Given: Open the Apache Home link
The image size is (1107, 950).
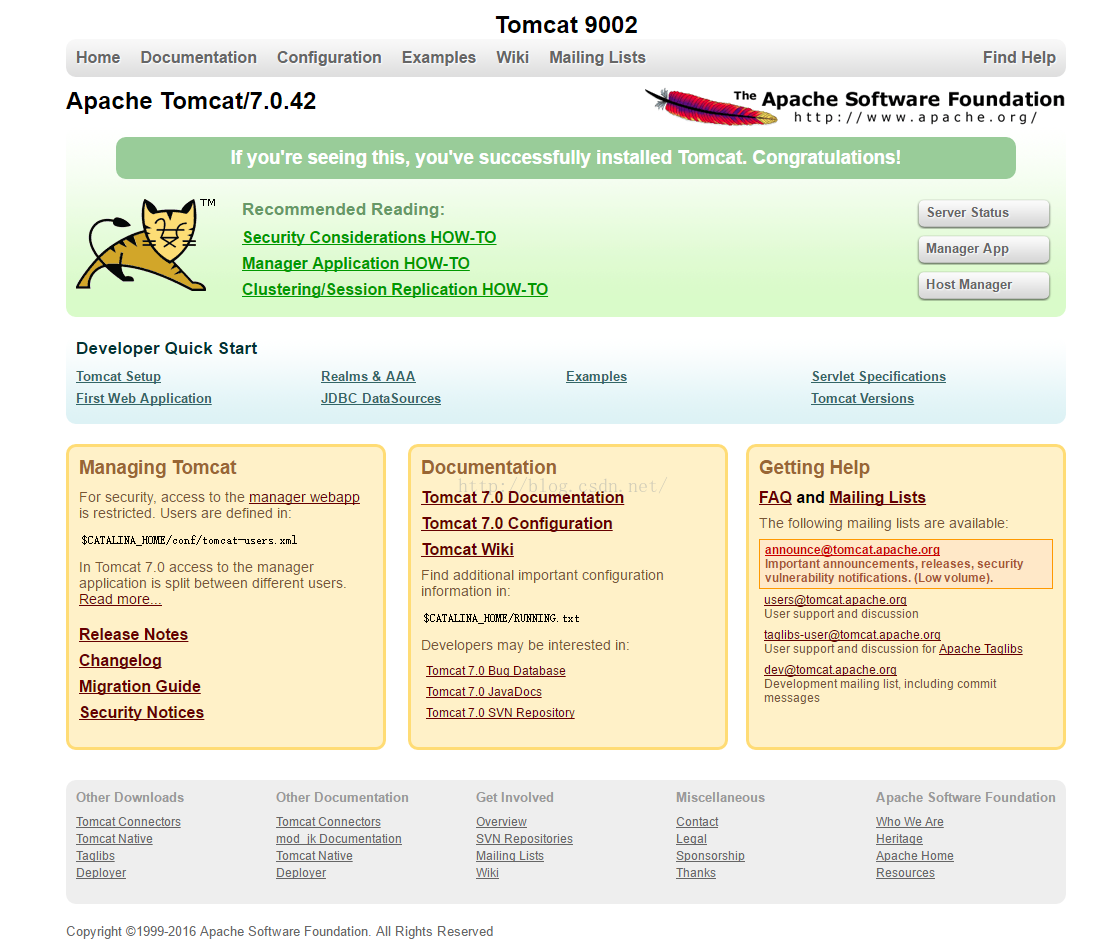Looking at the screenshot, I should point(914,855).
